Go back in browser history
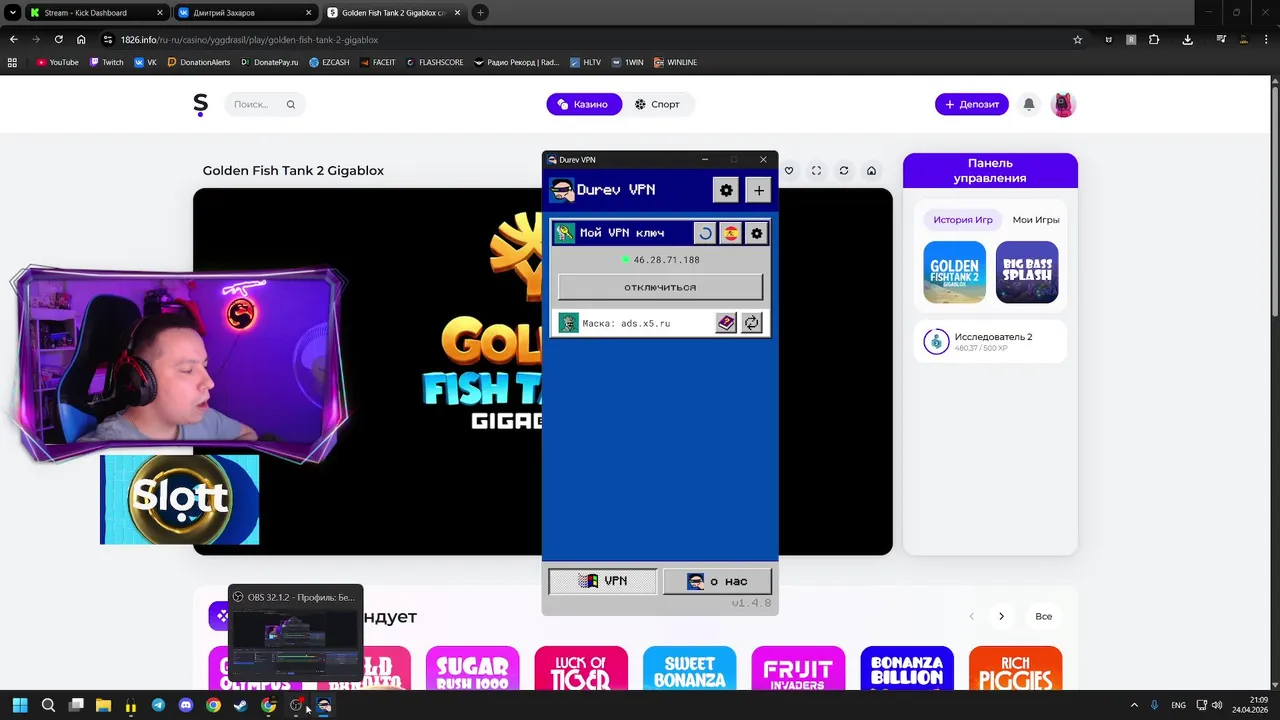 click(x=13, y=40)
